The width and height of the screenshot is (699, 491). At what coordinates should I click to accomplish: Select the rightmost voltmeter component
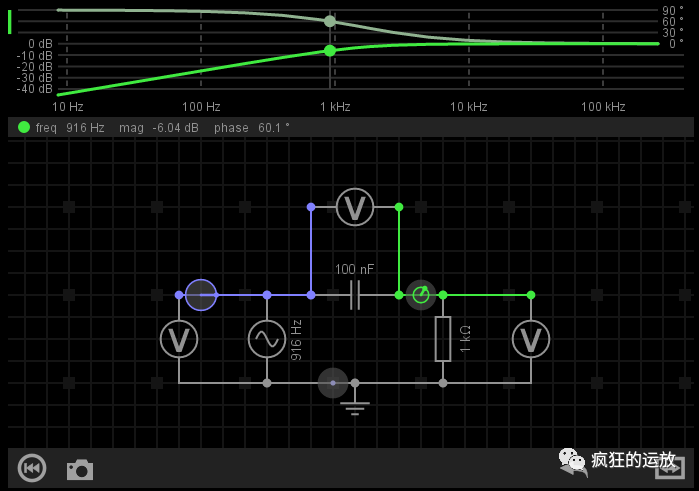[x=530, y=339]
